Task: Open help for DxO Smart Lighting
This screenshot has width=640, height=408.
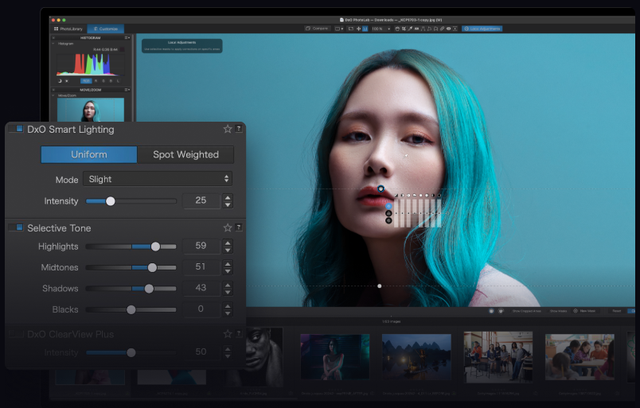Action: (x=238, y=129)
